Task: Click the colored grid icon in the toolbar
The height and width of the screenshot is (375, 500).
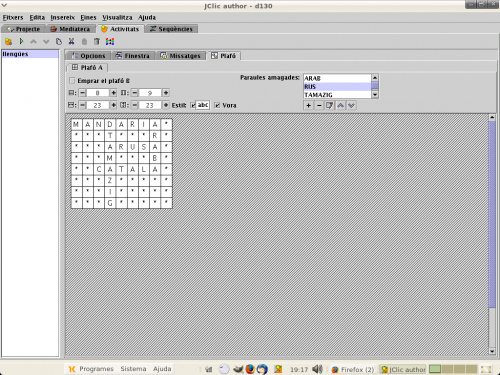Action: point(110,41)
